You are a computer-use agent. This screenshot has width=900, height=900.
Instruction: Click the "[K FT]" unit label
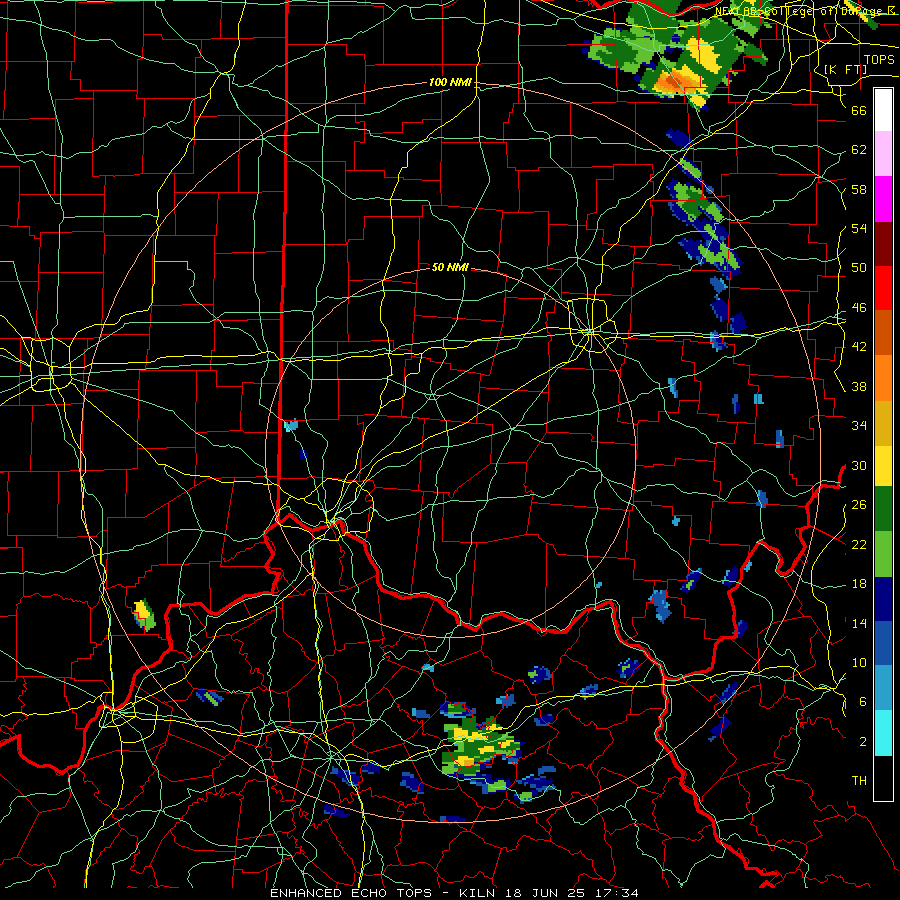coord(845,69)
